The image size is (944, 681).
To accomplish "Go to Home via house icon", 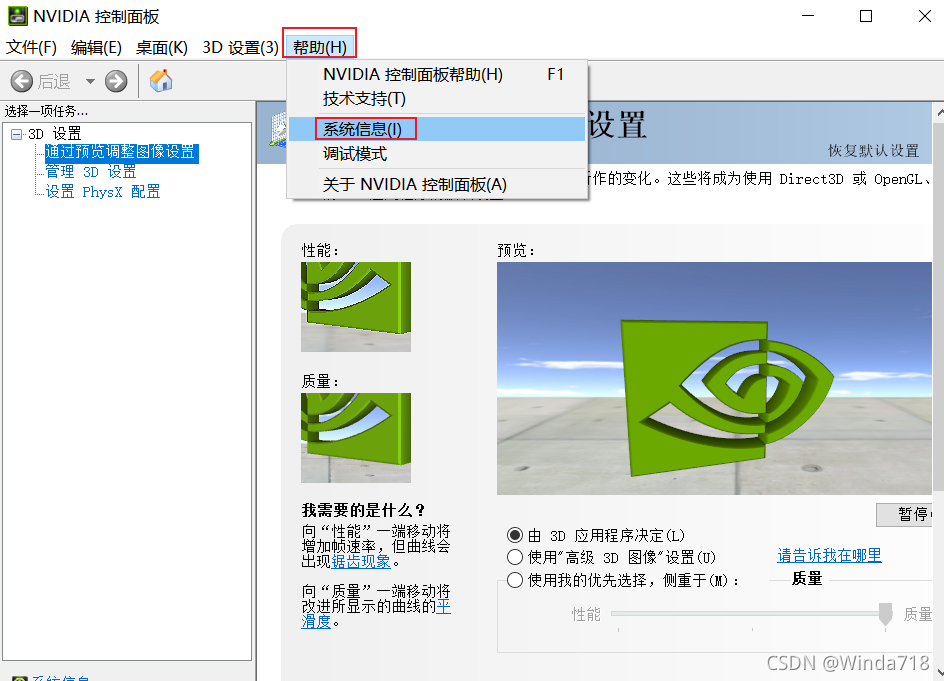I will point(161,81).
